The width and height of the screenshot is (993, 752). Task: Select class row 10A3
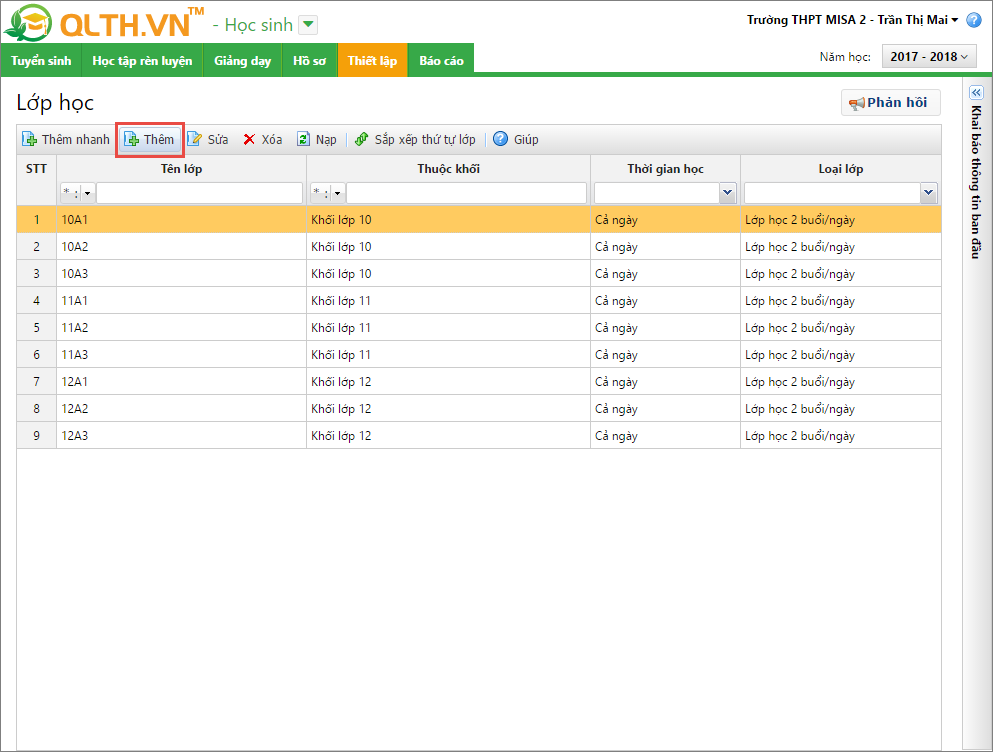pyautogui.click(x=479, y=274)
